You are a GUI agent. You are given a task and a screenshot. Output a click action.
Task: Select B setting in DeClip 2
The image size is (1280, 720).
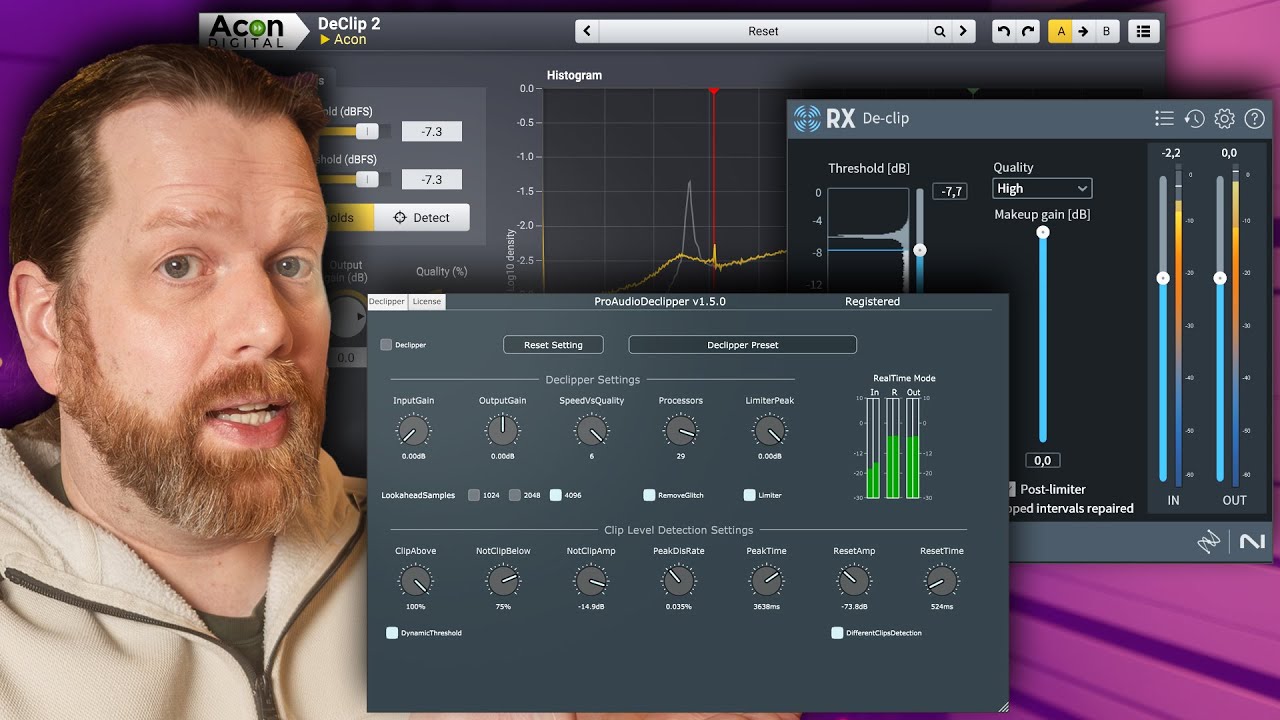[x=1106, y=31]
